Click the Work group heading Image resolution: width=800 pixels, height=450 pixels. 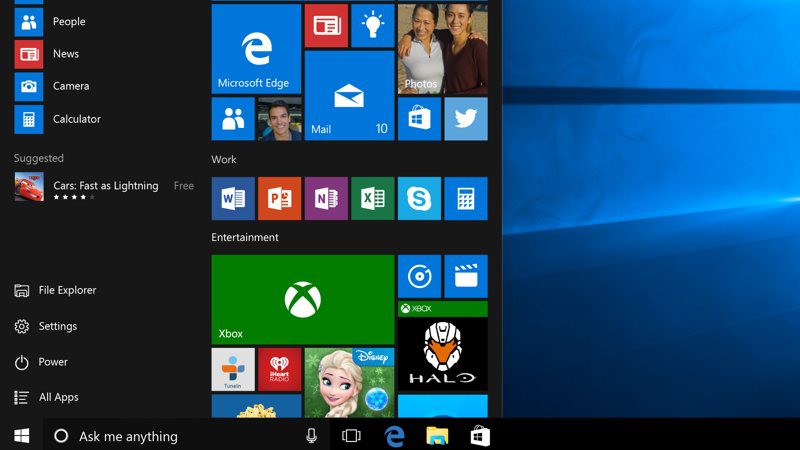(223, 160)
